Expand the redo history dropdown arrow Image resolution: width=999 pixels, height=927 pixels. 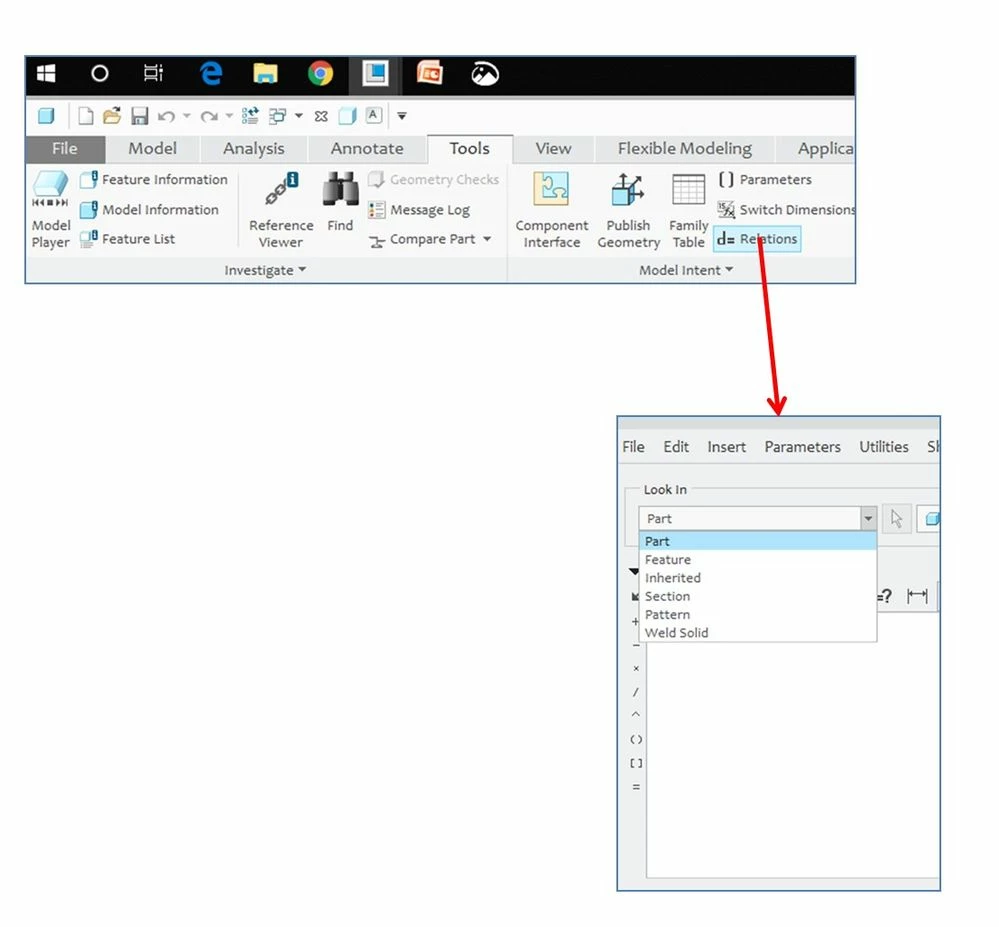click(x=229, y=116)
